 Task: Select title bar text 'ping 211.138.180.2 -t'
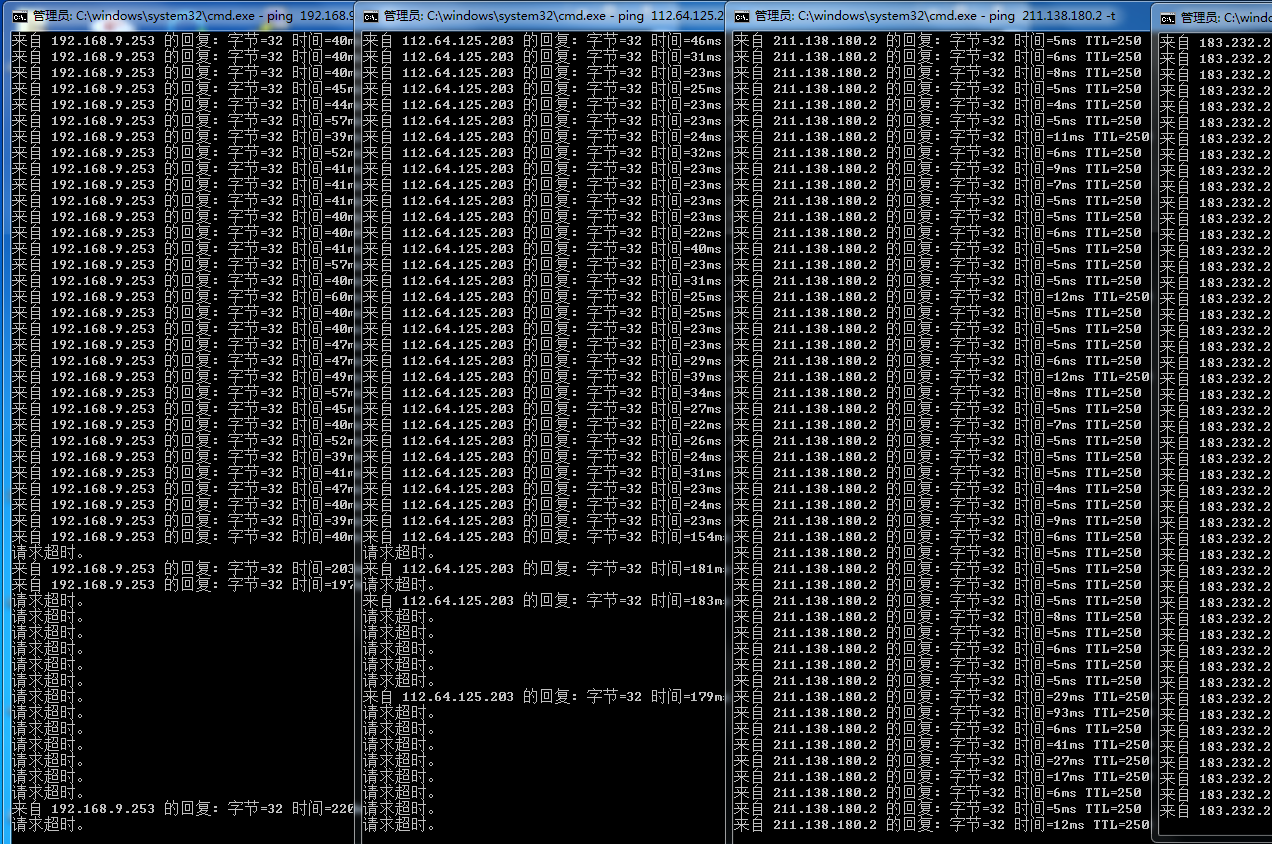pyautogui.click(x=1050, y=16)
